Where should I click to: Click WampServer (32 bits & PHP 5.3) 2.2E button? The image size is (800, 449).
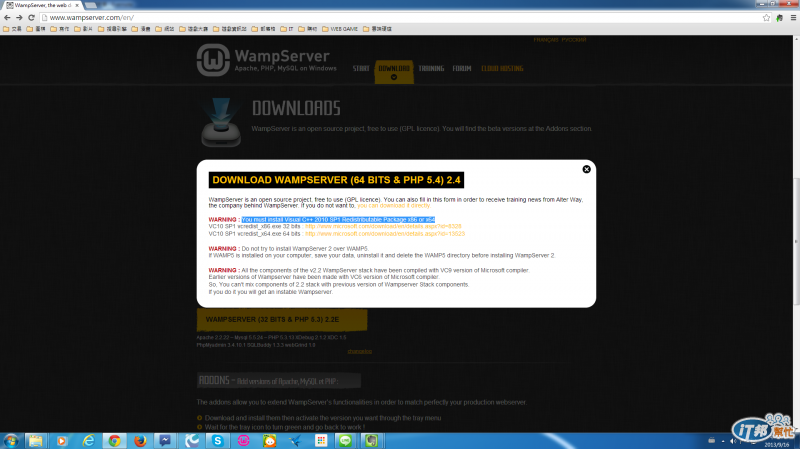coord(282,319)
